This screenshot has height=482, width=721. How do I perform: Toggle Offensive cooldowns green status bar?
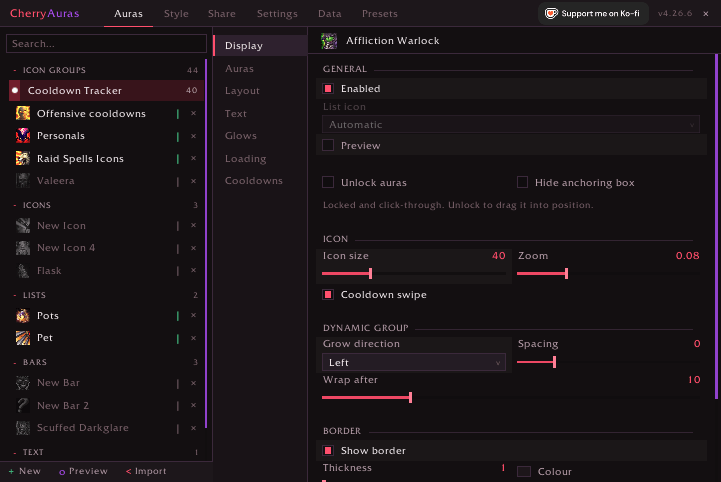click(x=178, y=114)
